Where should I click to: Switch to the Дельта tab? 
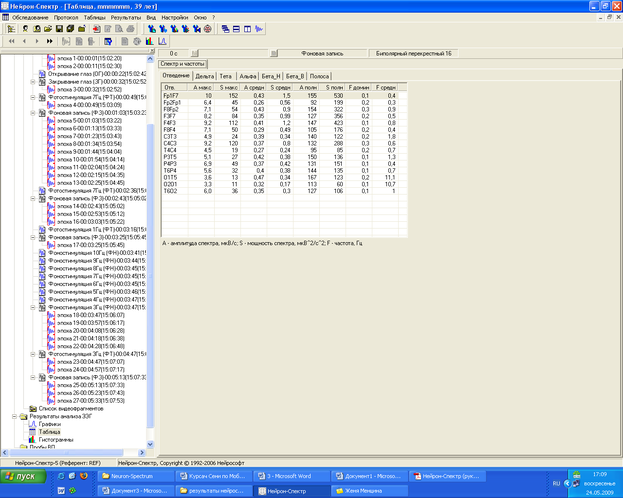click(205, 76)
